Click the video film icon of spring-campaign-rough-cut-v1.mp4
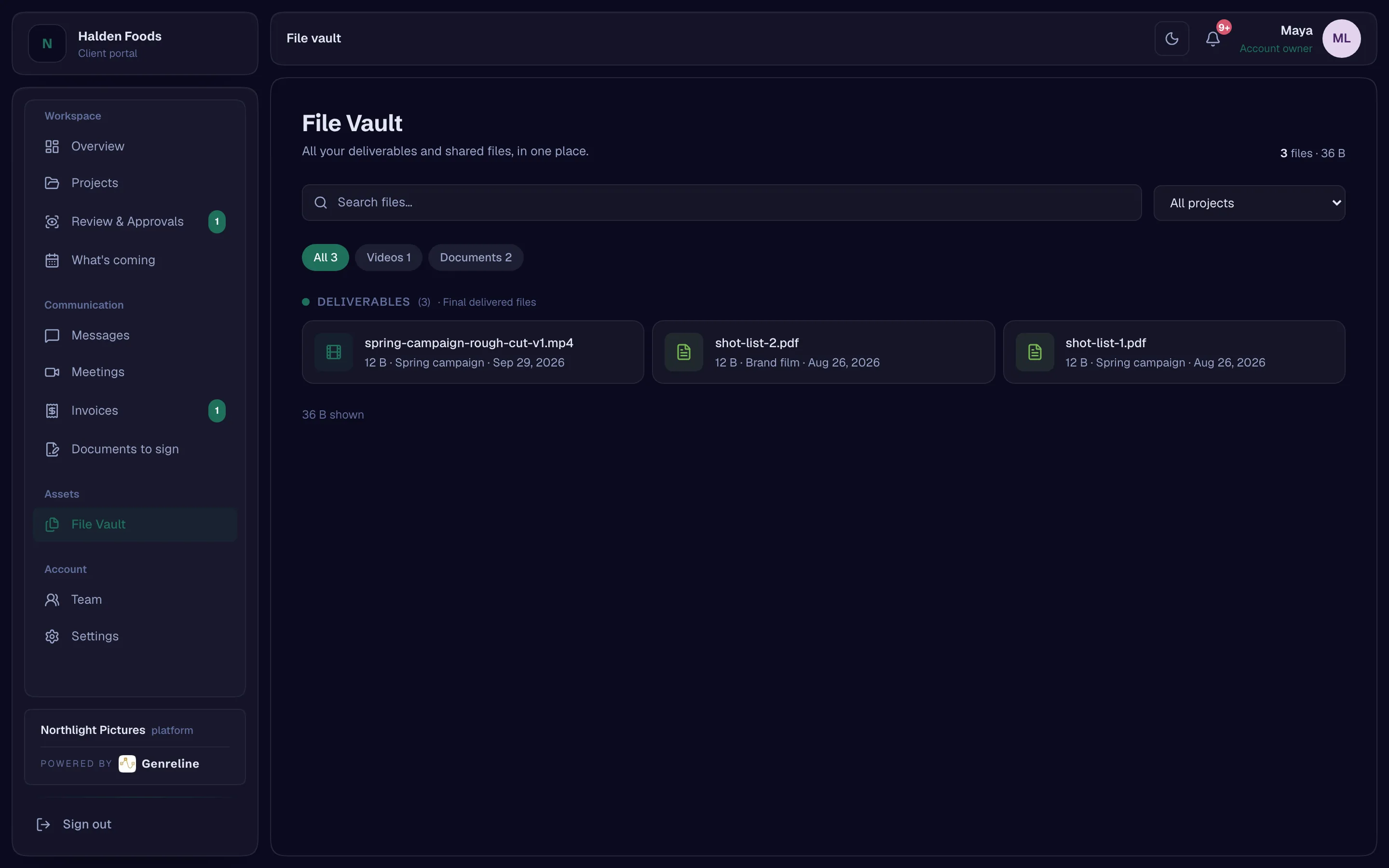This screenshot has height=868, width=1389. tap(333, 352)
